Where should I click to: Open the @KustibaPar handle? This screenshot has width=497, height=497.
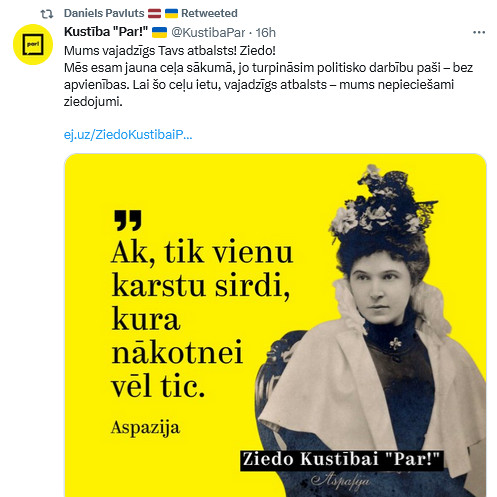coord(208,32)
